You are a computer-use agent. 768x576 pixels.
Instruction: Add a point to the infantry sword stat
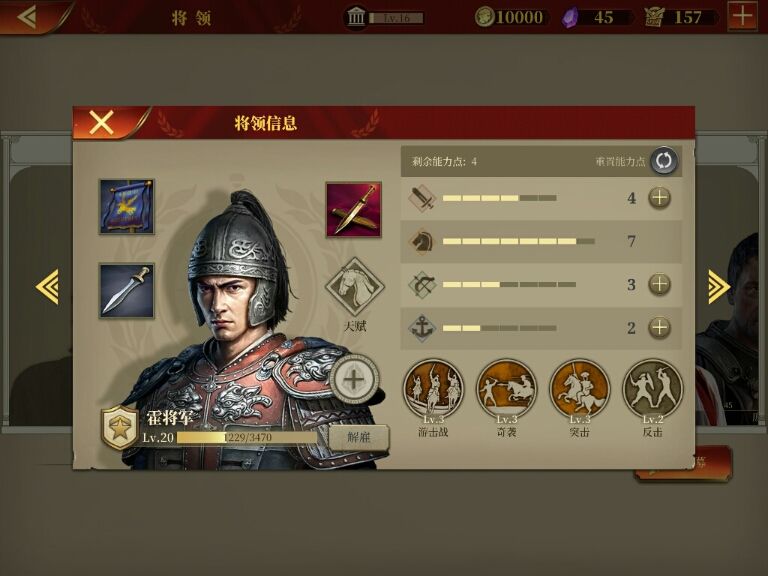point(660,198)
